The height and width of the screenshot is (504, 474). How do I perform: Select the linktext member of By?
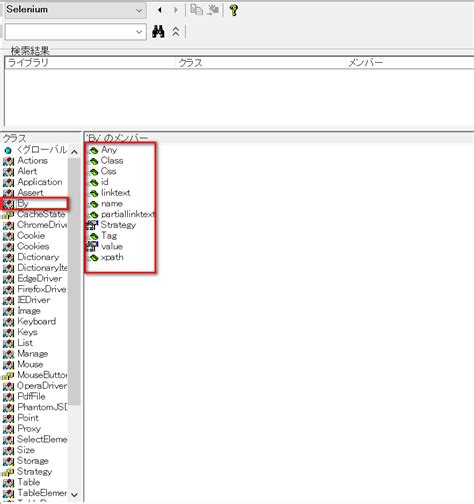(109, 192)
